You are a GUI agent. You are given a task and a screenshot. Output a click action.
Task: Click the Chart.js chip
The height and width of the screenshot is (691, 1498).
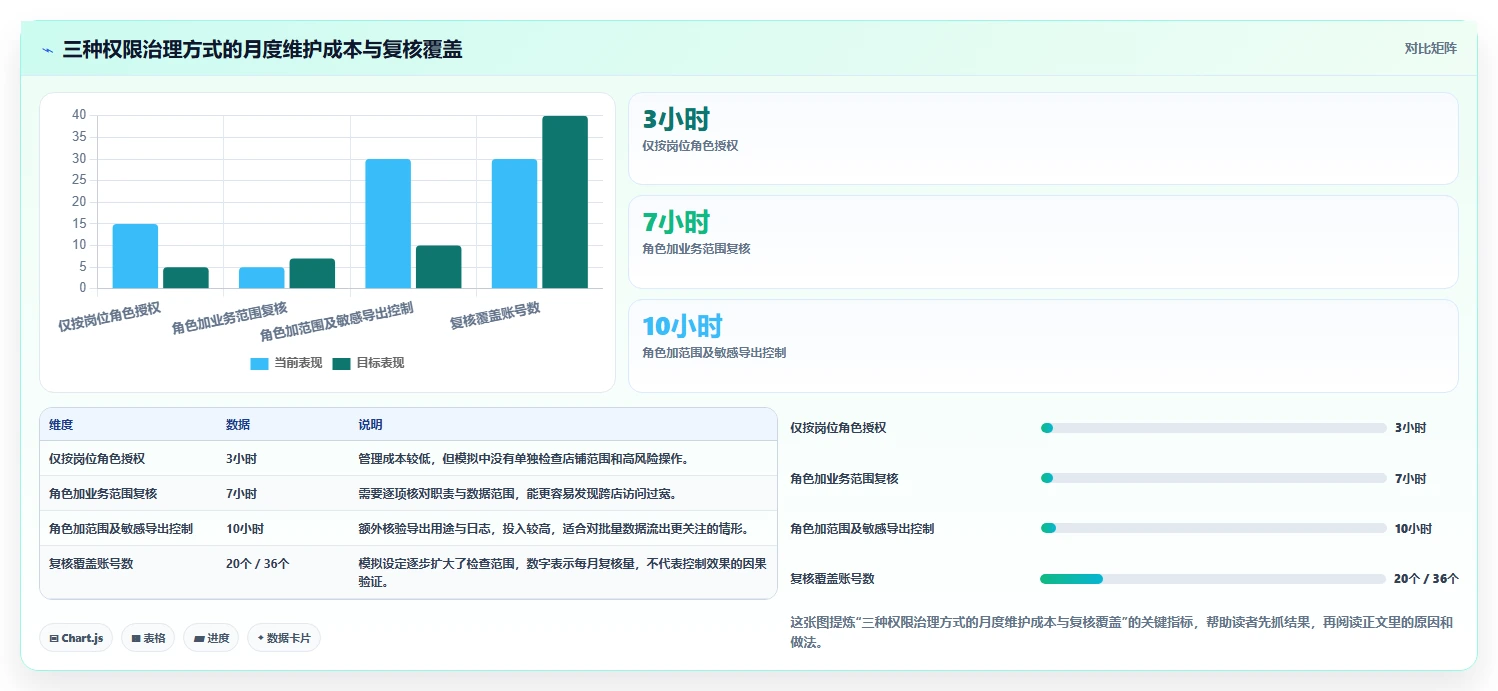(76, 638)
